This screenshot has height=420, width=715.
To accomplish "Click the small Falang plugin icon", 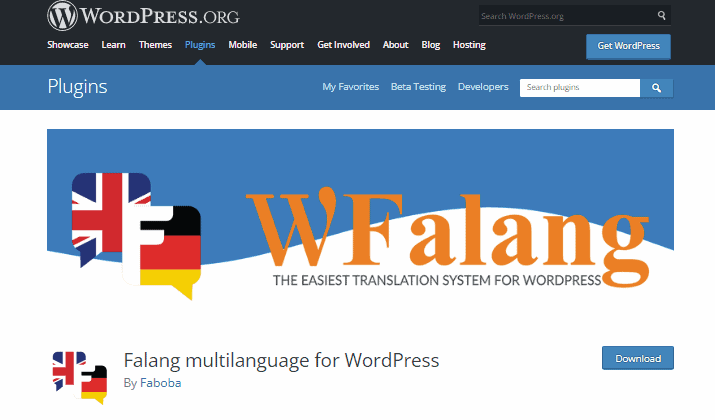I will click(x=80, y=378).
